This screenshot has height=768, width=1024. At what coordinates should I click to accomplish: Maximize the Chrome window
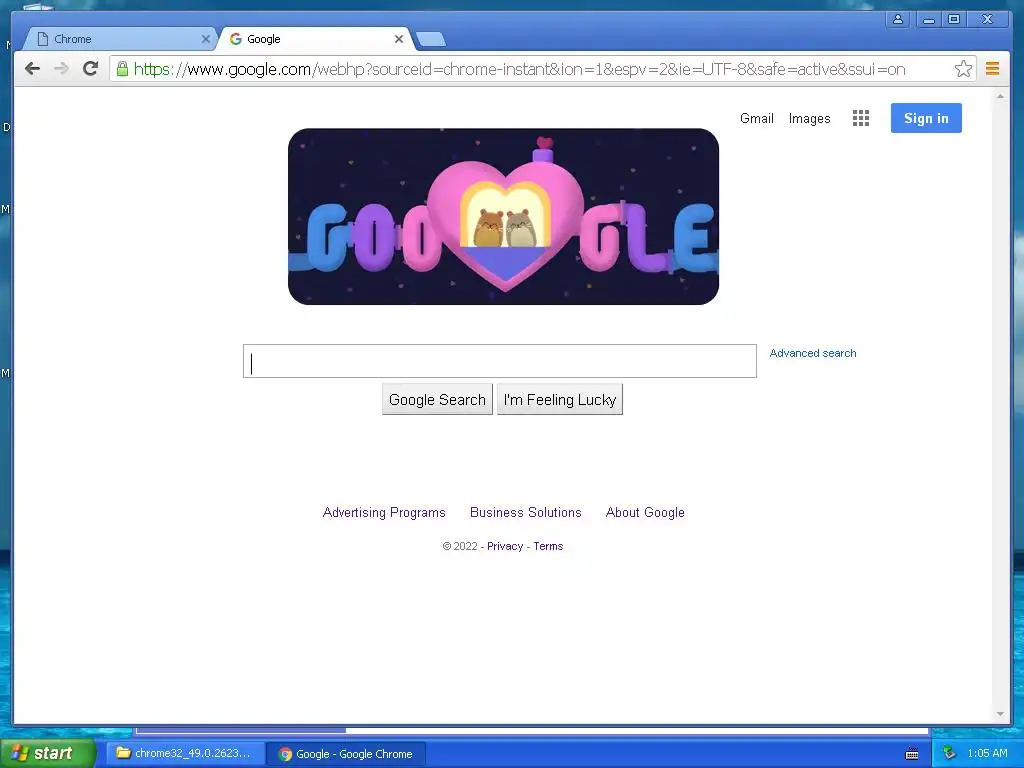(954, 19)
